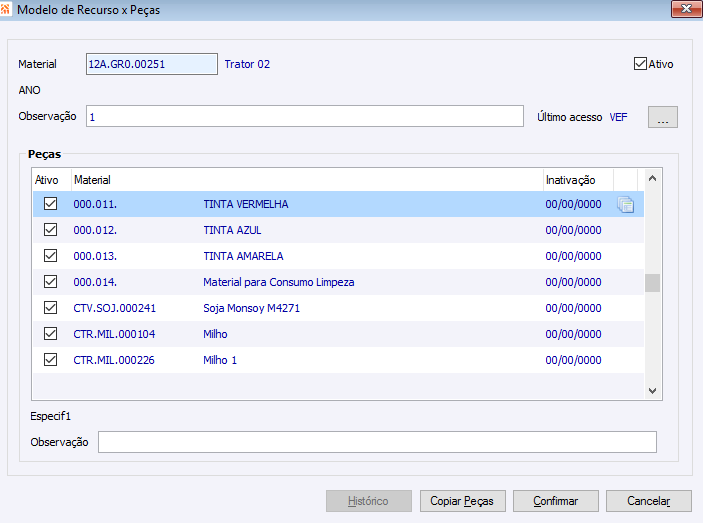This screenshot has height=523, width=703.
Task: Click the Trator 02 material name
Action: tap(247, 64)
